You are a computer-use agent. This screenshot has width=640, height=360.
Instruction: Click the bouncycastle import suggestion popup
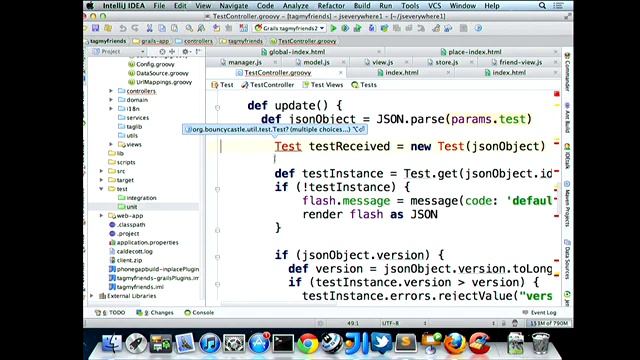(x=274, y=129)
